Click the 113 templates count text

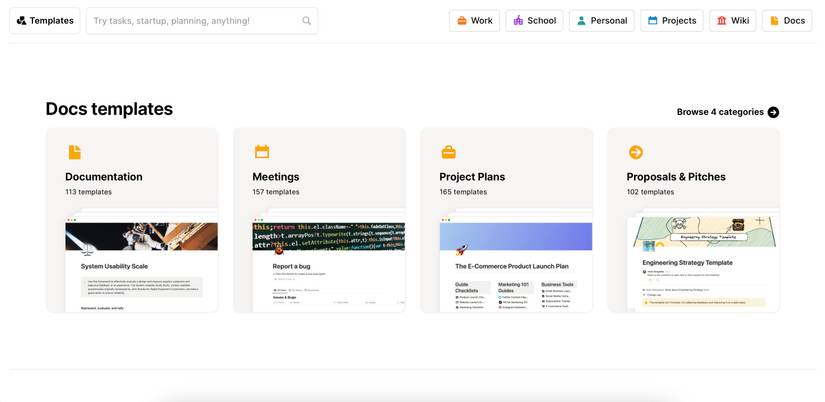coord(88,192)
